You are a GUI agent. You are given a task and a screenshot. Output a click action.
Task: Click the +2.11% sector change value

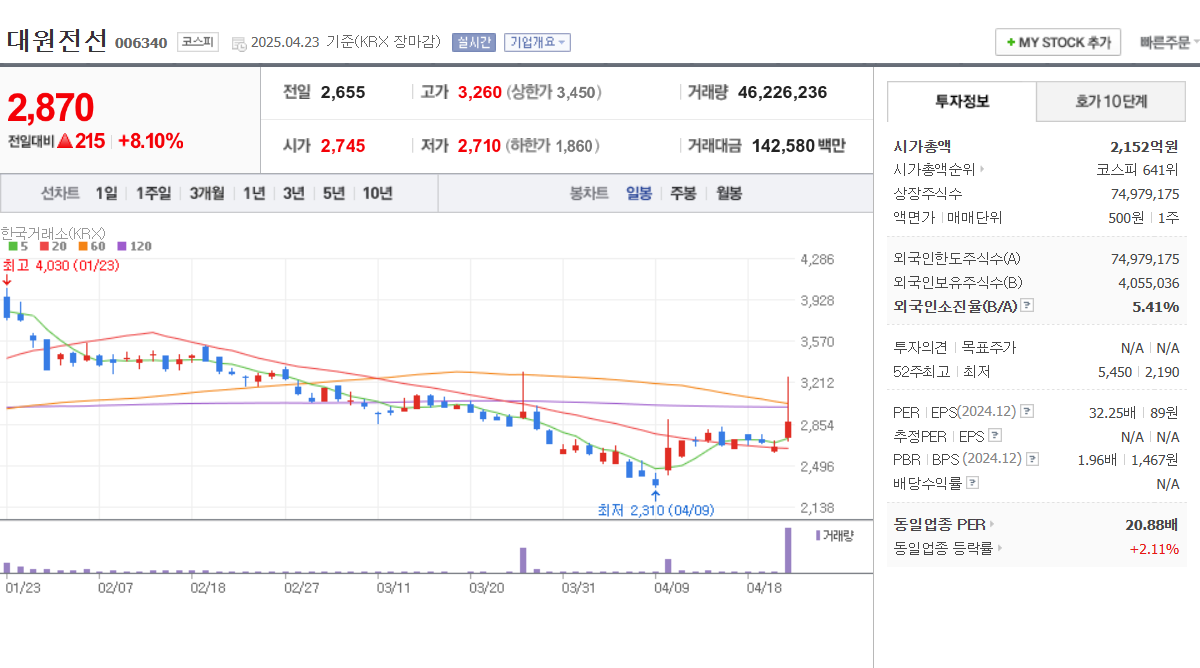click(x=1154, y=548)
